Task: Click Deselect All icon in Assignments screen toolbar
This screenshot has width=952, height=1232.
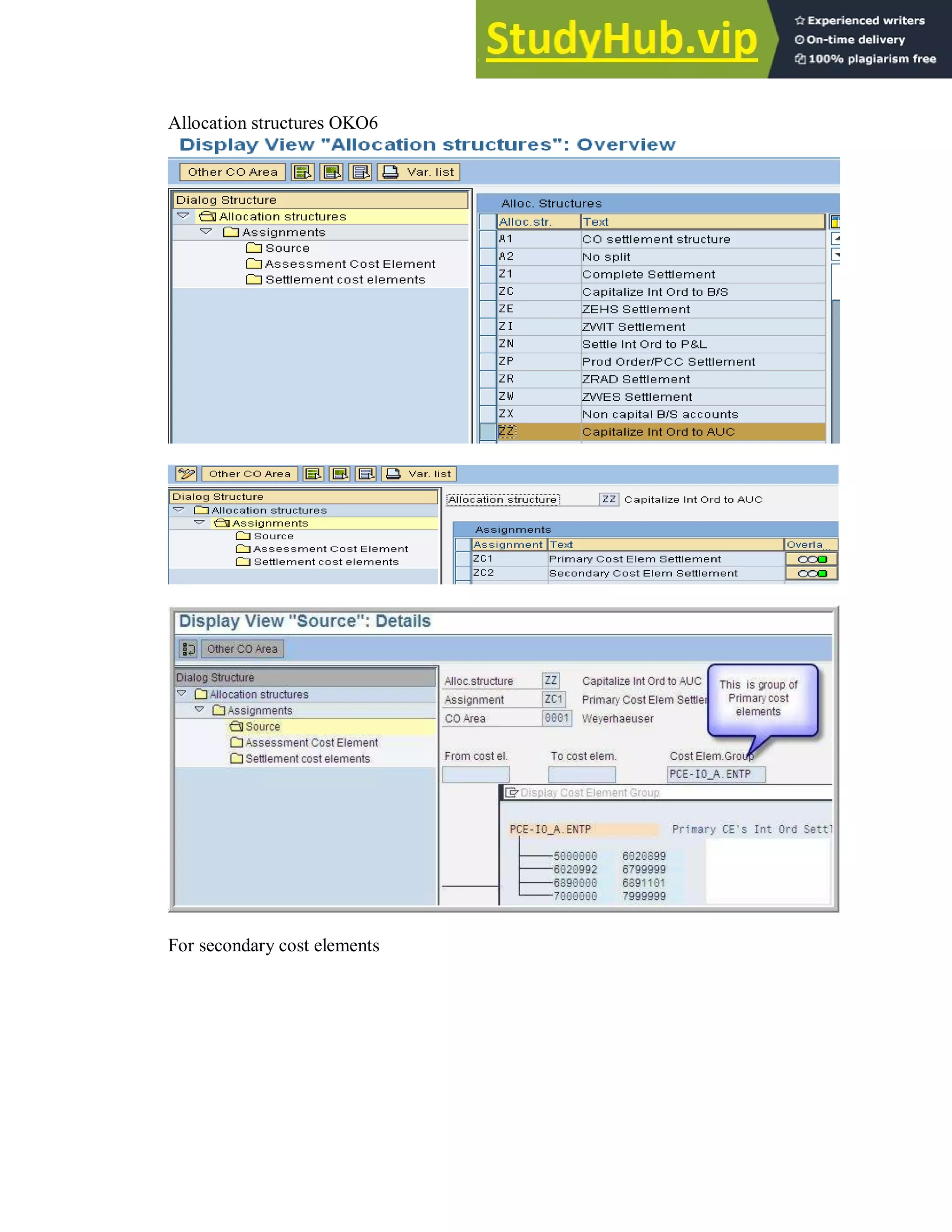Action: pyautogui.click(x=366, y=474)
